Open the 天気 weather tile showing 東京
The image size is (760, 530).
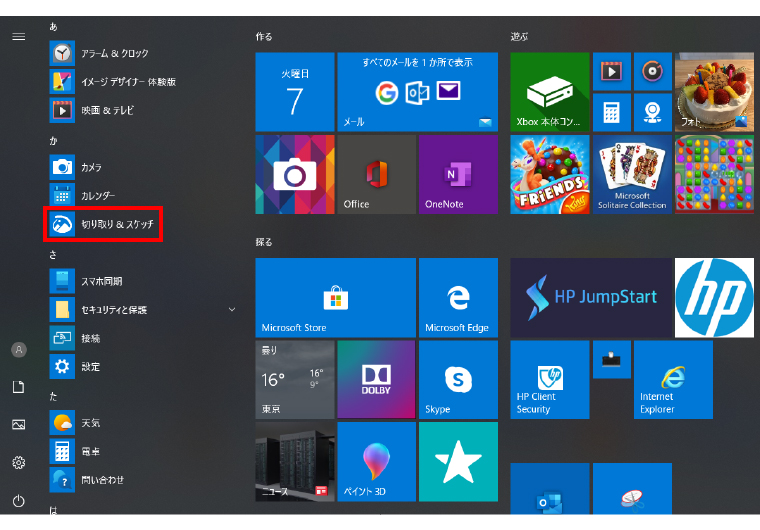294,379
